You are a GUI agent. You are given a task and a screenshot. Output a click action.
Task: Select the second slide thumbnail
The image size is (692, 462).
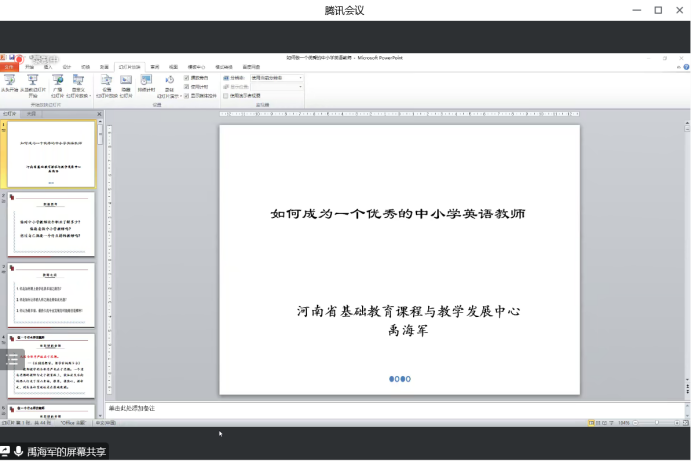tap(51, 226)
